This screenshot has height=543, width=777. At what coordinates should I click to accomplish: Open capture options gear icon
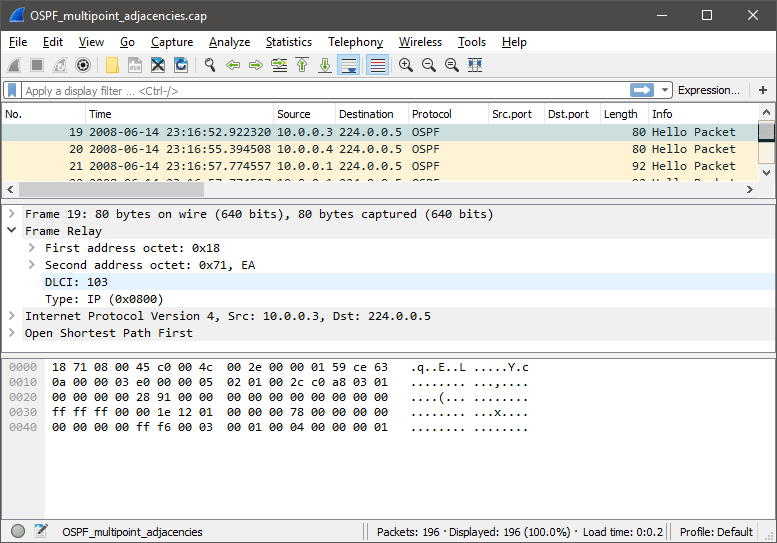pos(83,65)
